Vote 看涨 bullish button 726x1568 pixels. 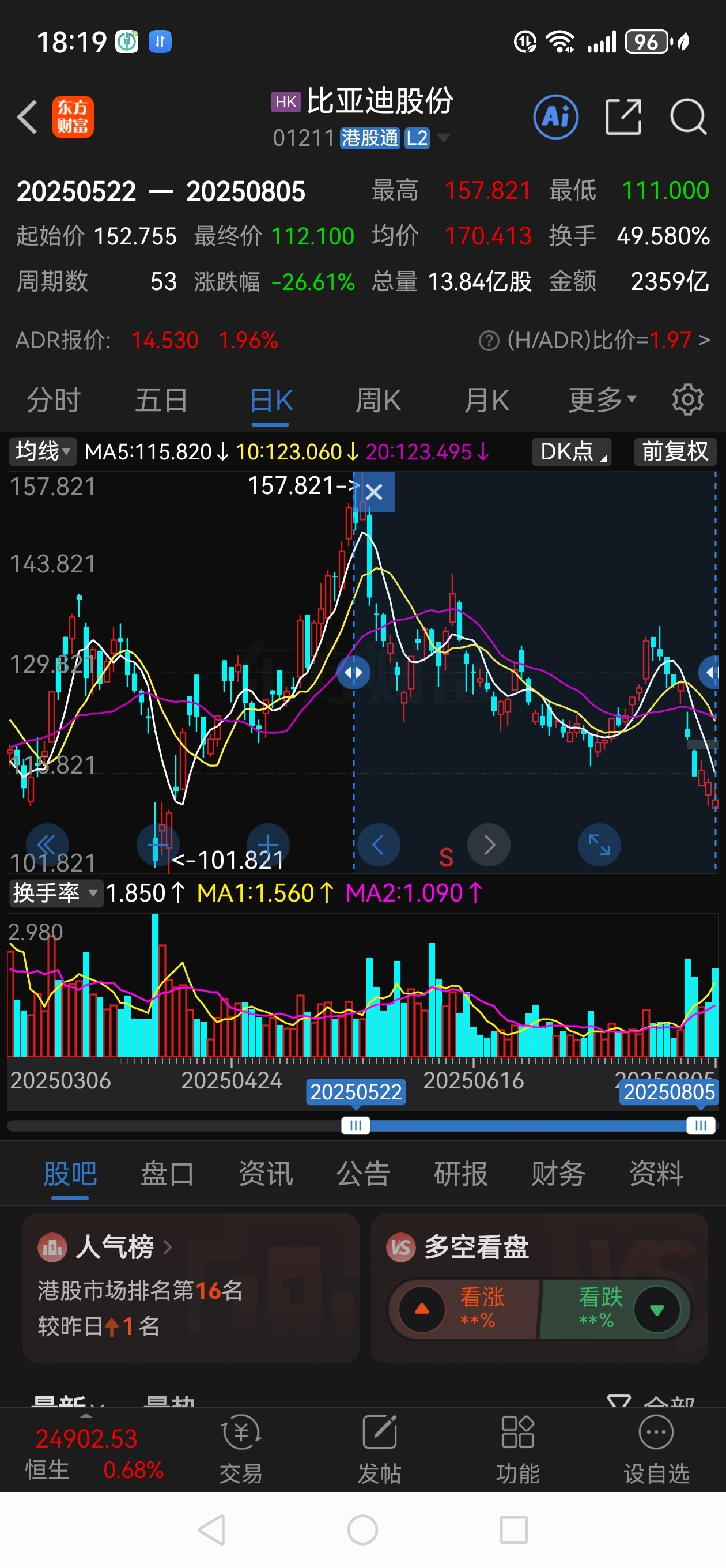click(x=464, y=1309)
